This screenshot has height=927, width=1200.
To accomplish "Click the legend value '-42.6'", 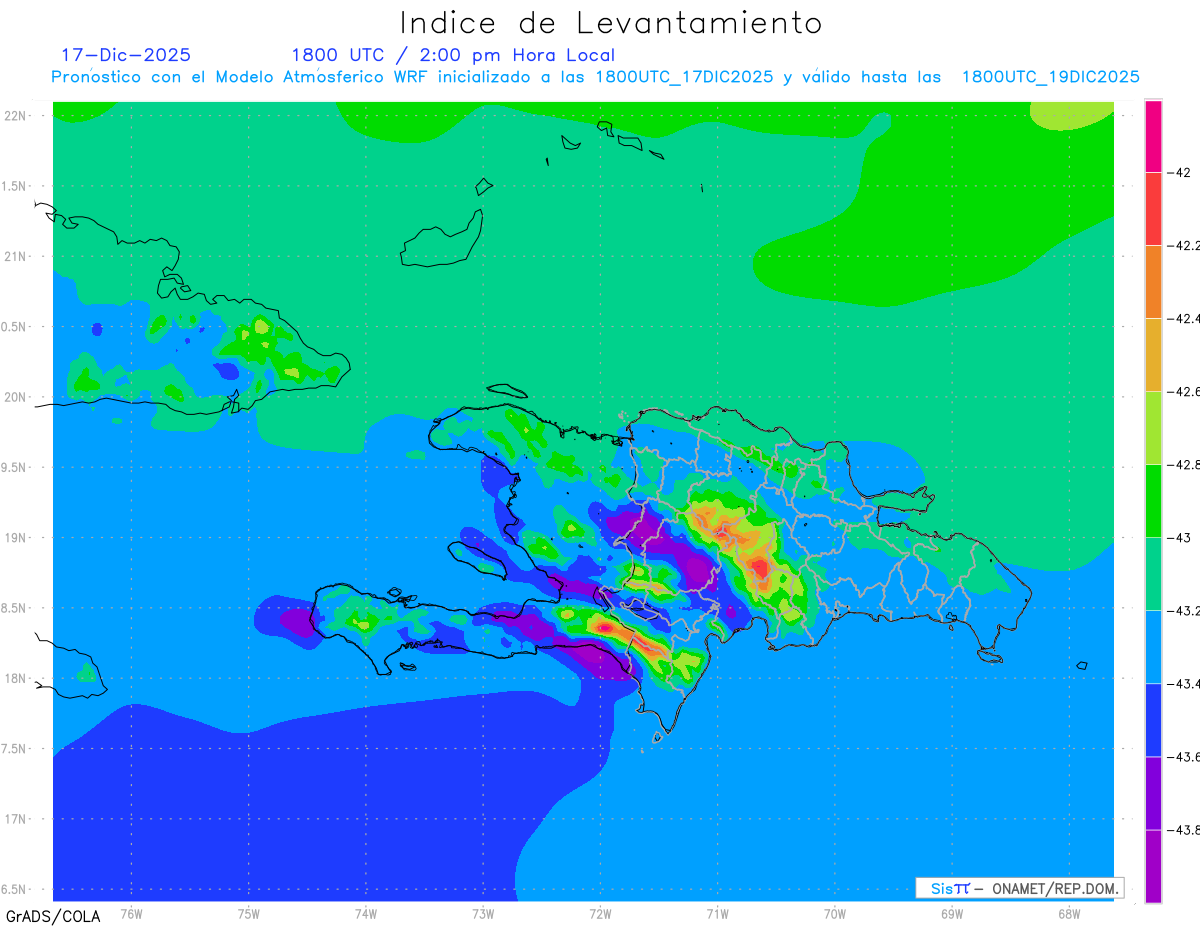I will pos(1184,391).
